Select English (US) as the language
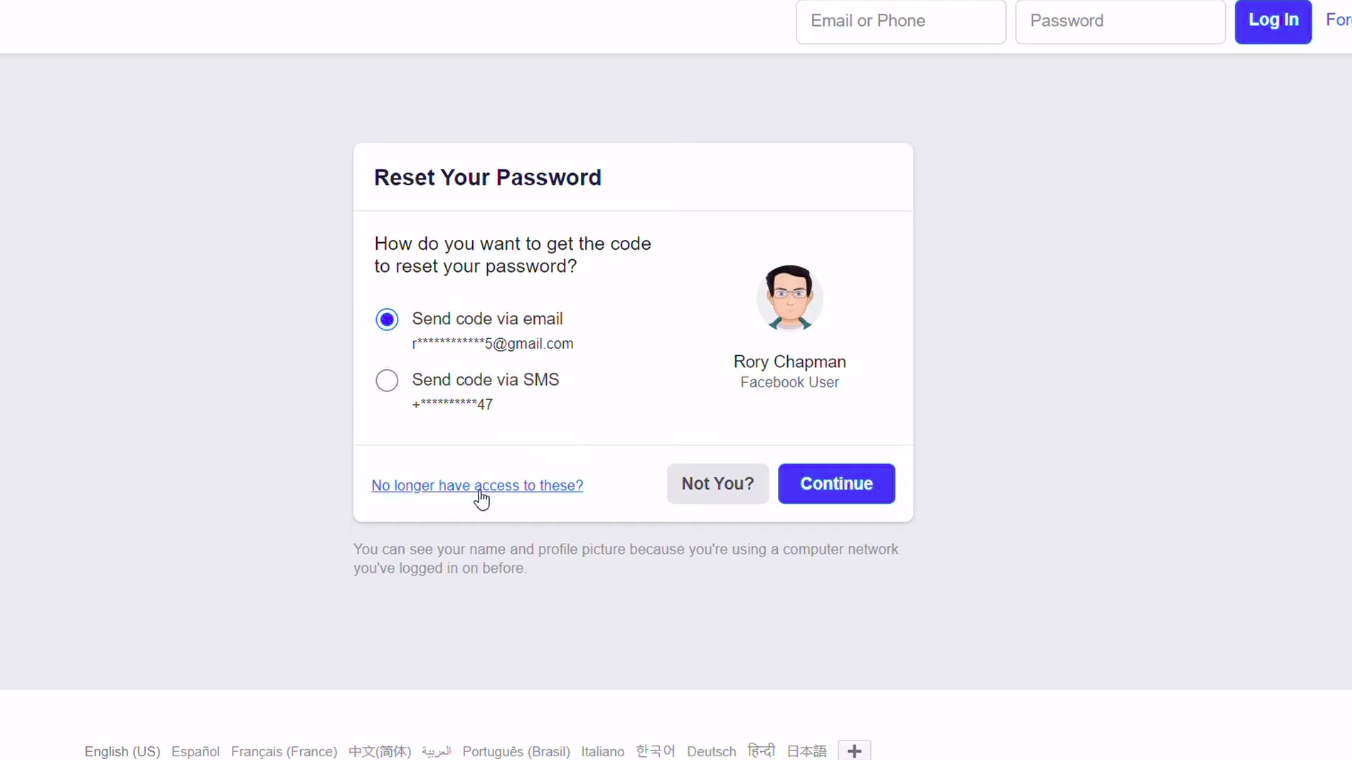1352x760 pixels. (x=122, y=751)
